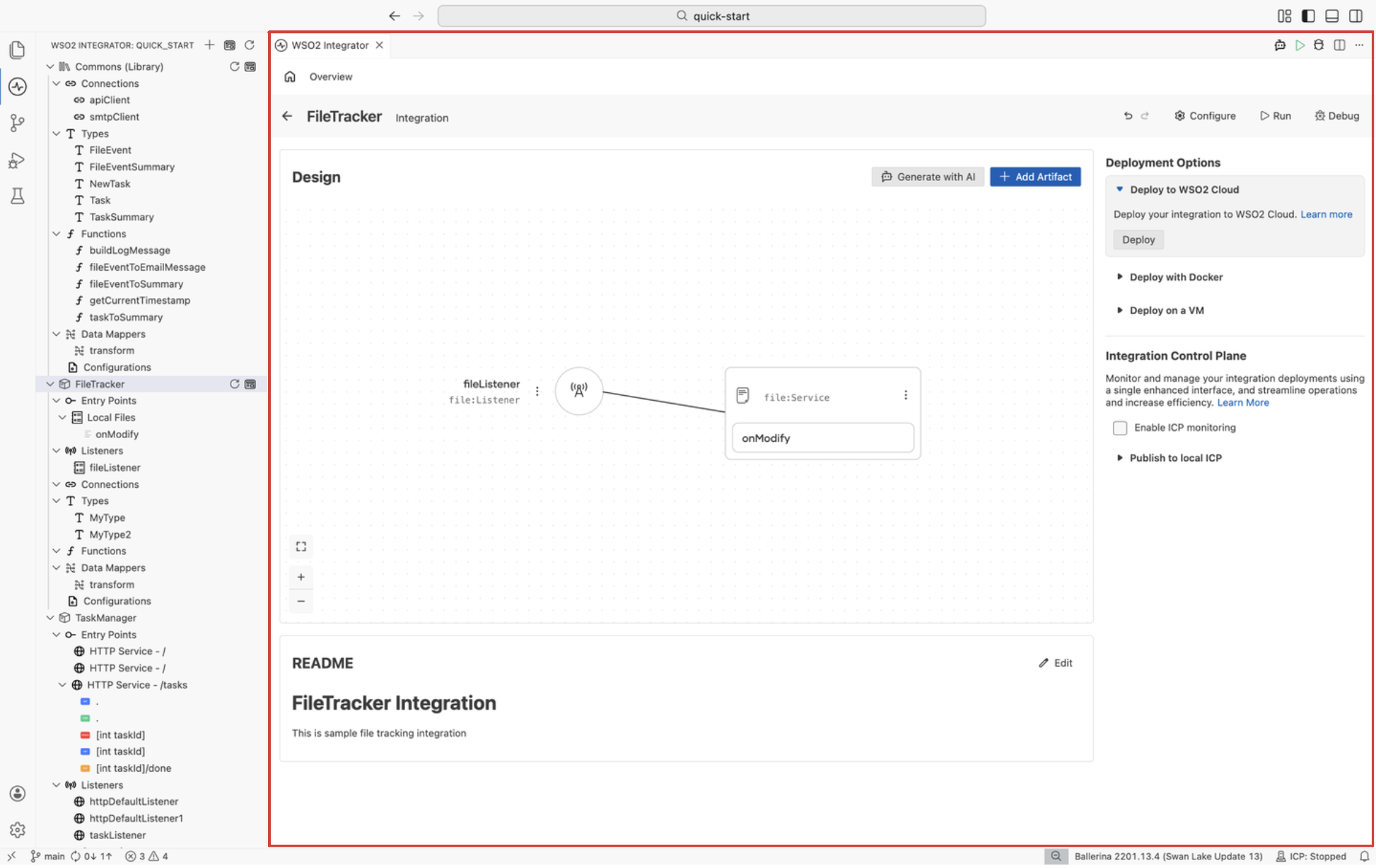This screenshot has width=1376, height=868.
Task: Open the Explorer view in activity bar
Action: pos(18,49)
